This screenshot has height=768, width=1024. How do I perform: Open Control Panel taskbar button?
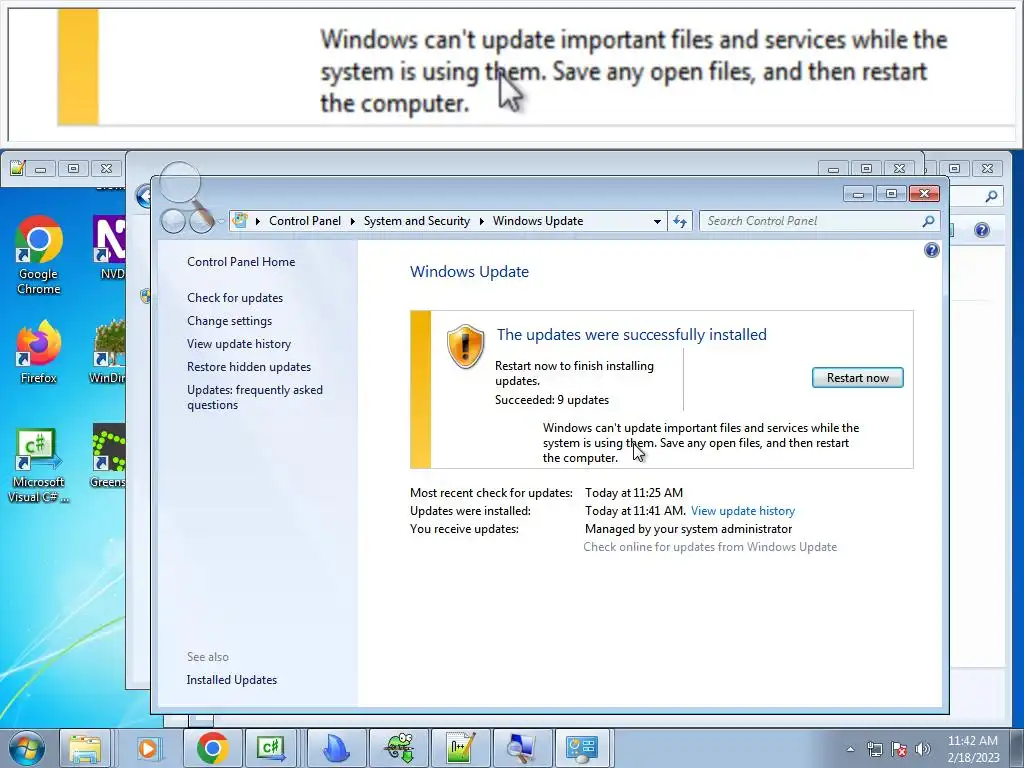582,748
